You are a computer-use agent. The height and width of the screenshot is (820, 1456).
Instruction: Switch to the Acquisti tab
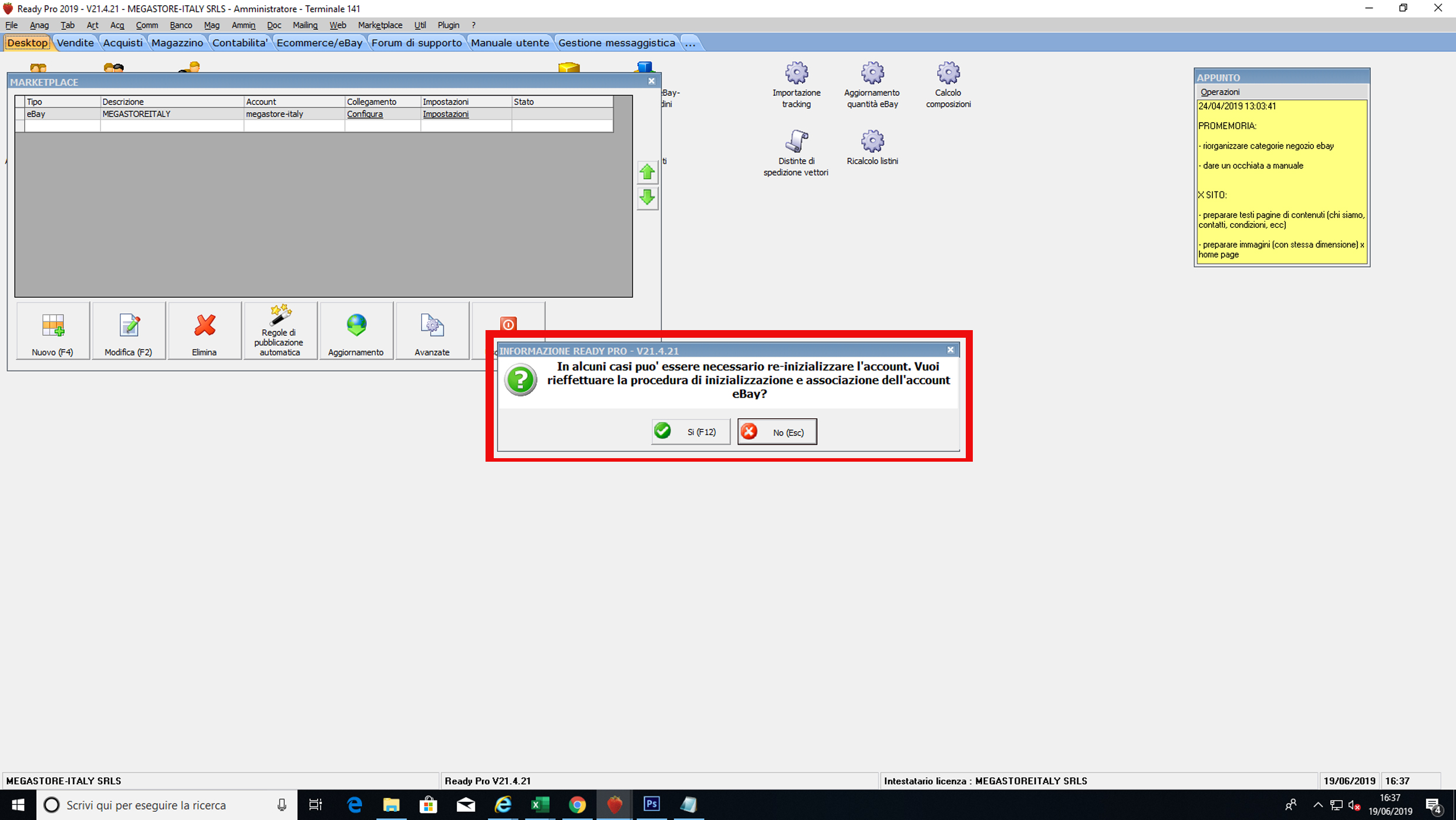pos(123,43)
